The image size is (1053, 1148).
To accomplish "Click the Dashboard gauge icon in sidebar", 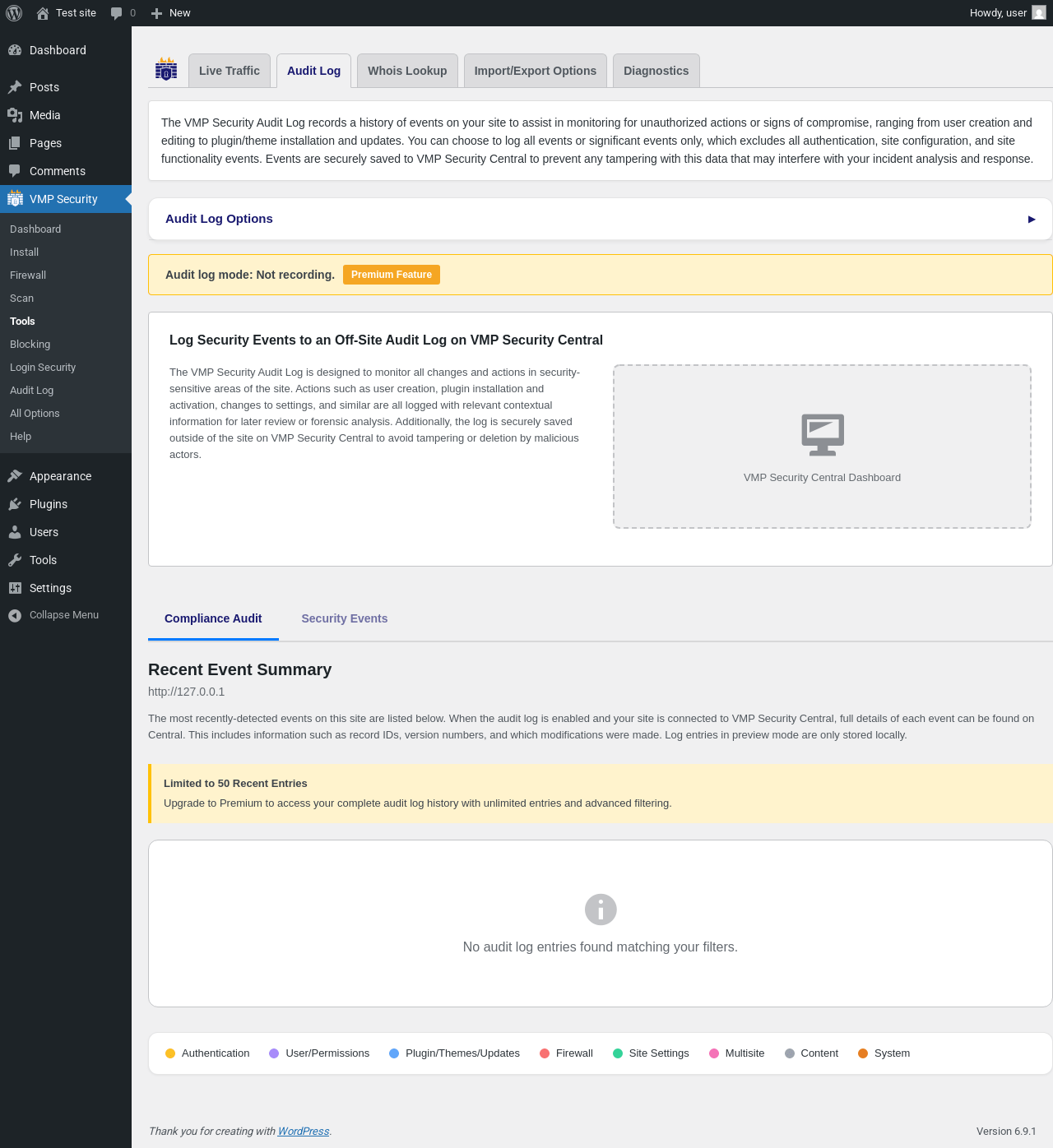I will pos(15,50).
